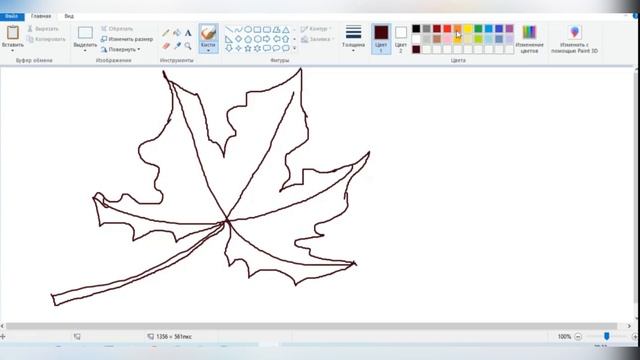This screenshot has width=640, height=360.
Task: Choose the Hexagon shape
Action: click(257, 39)
